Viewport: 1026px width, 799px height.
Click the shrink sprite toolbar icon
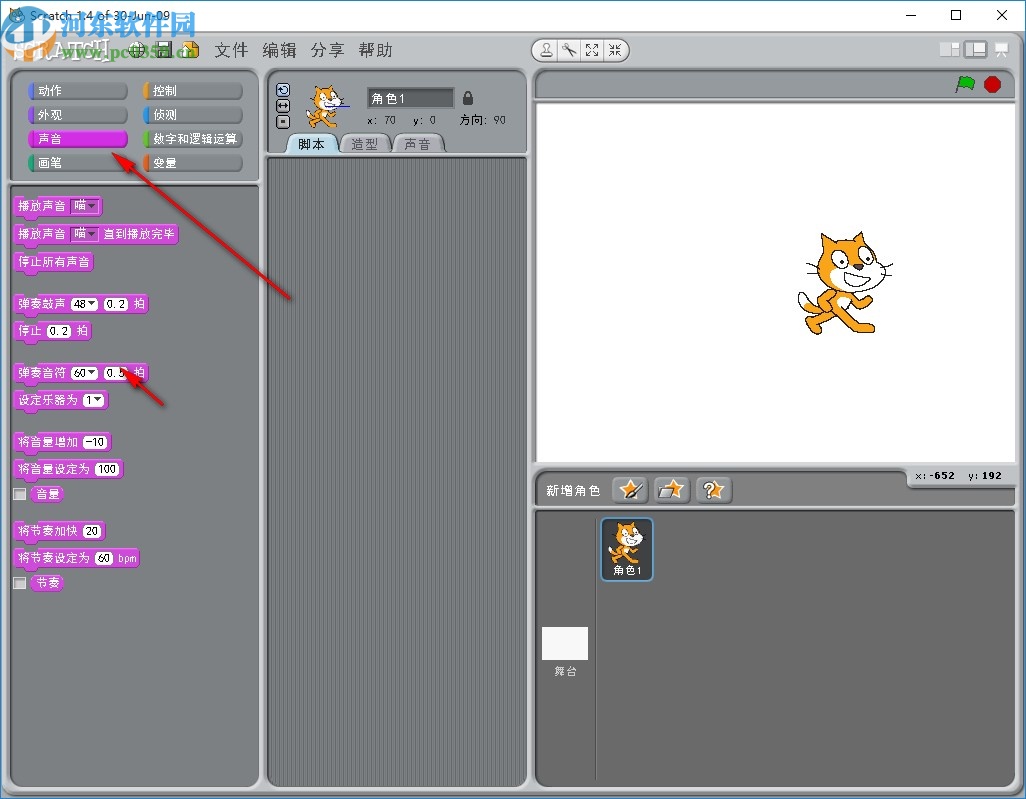coord(616,49)
